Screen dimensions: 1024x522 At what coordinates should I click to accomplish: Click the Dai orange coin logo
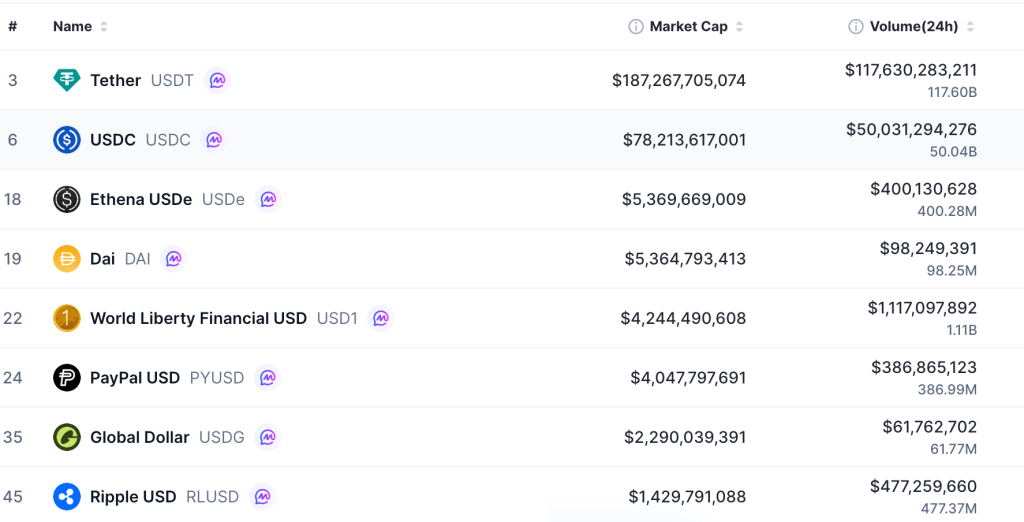(67, 259)
